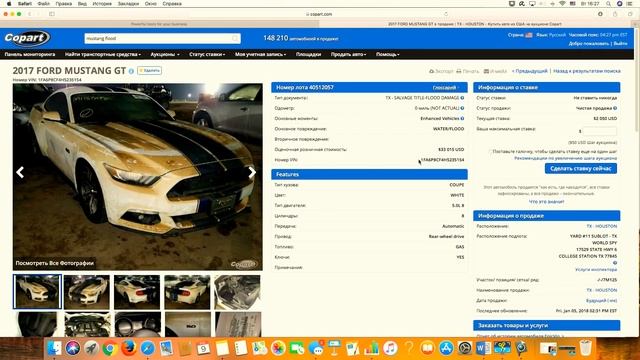Open Photos app from the dock

click(278, 348)
